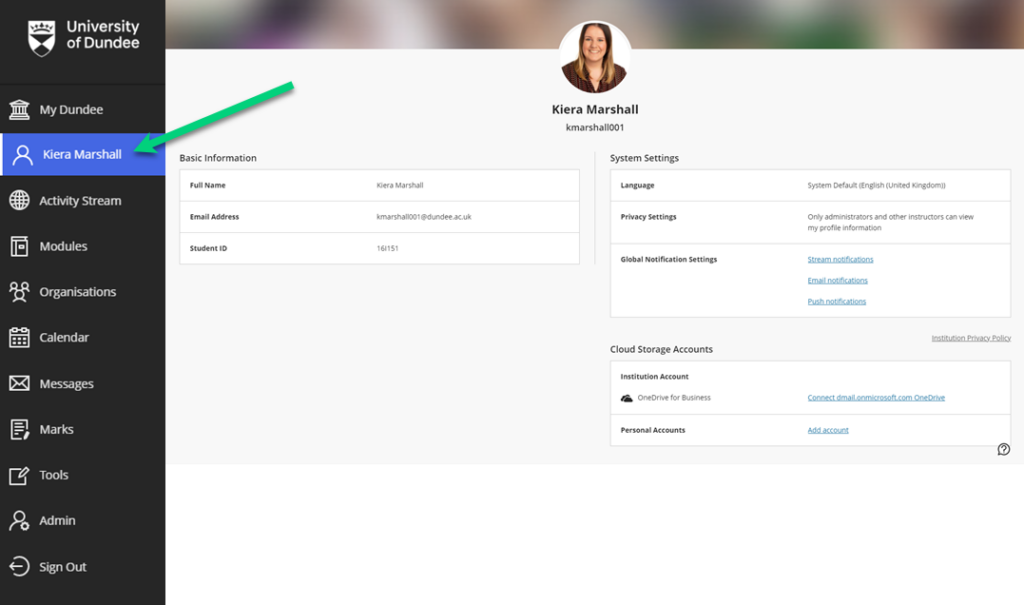
Task: Click the OneDrive for Business label
Action: tap(674, 397)
